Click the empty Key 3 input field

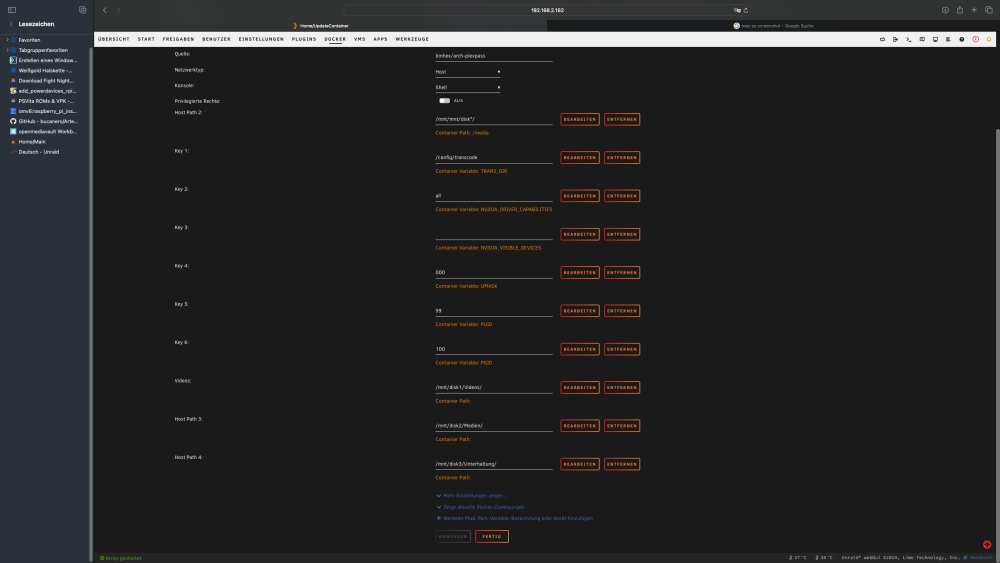click(x=494, y=234)
